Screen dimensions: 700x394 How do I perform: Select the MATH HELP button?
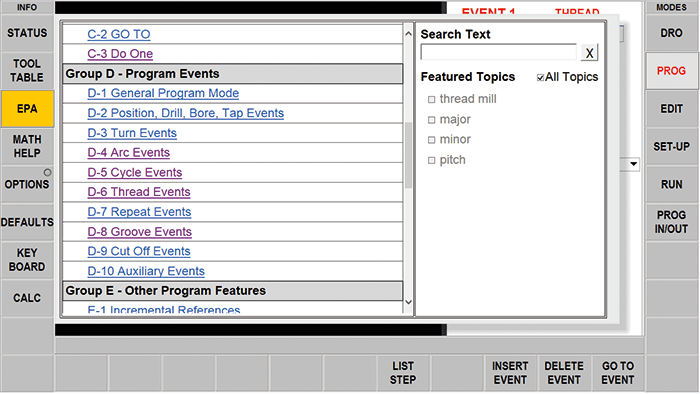pos(27,146)
